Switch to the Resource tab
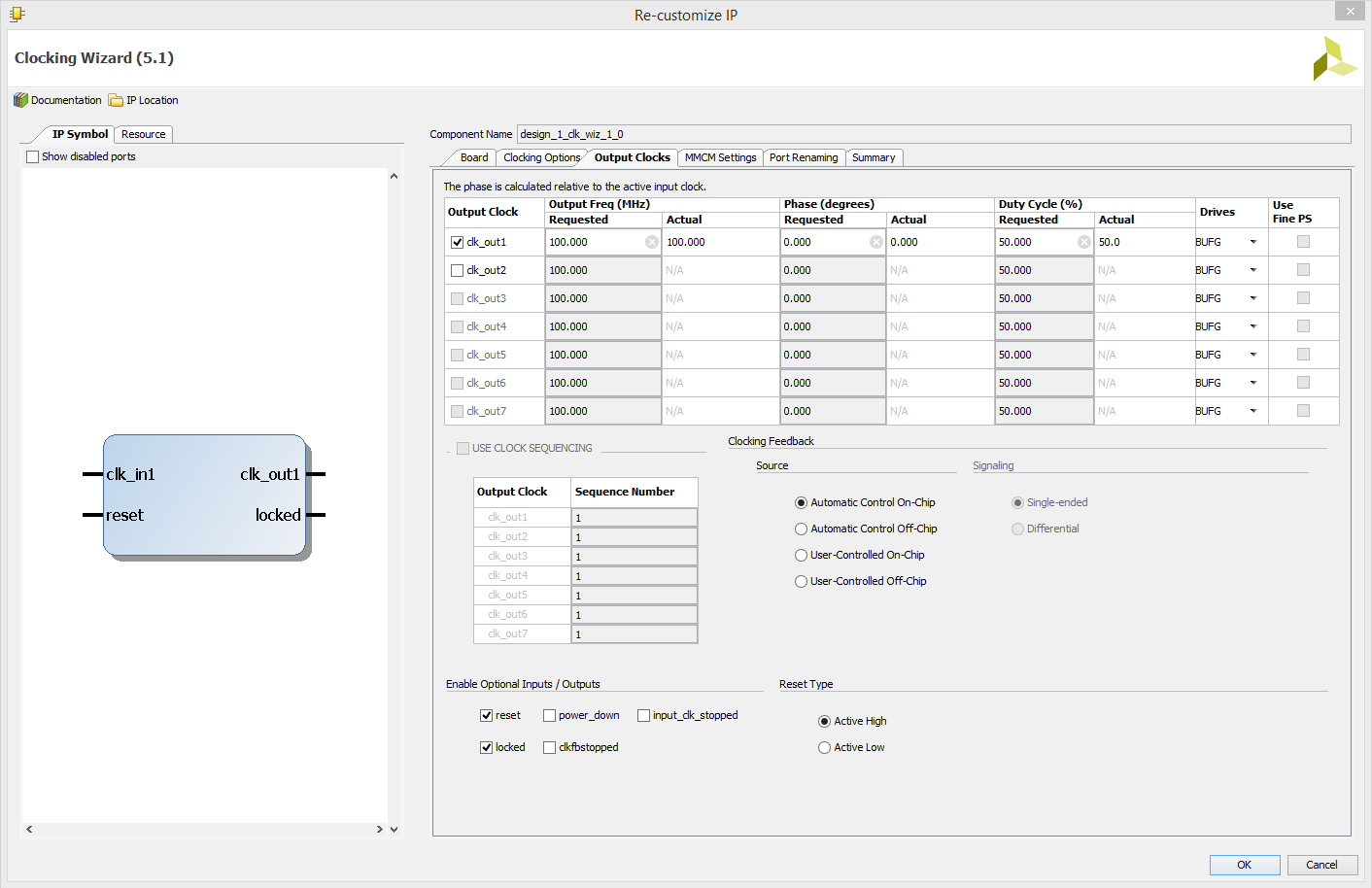The width and height of the screenshot is (1372, 888). coord(144,134)
